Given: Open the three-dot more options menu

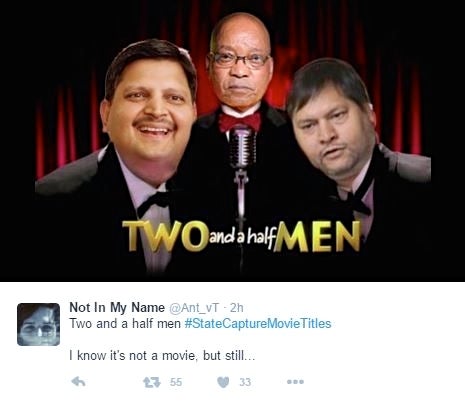Looking at the screenshot, I should pyautogui.click(x=295, y=382).
